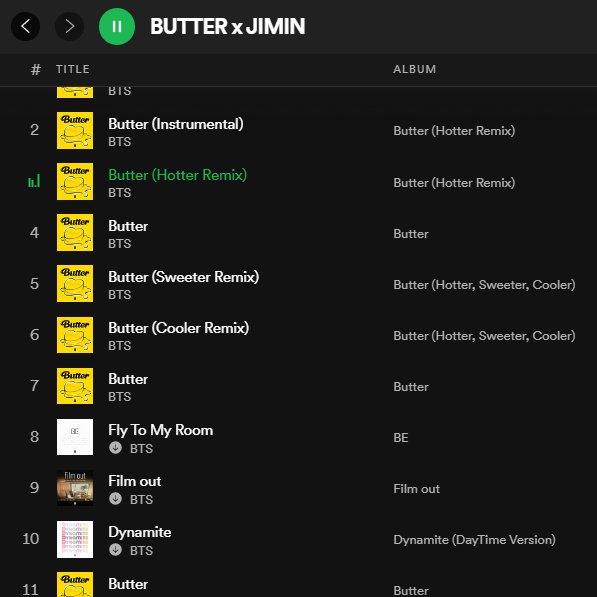The height and width of the screenshot is (597, 597).
Task: Open Dynamite (DayTime Version) album link
Action: click(x=474, y=540)
